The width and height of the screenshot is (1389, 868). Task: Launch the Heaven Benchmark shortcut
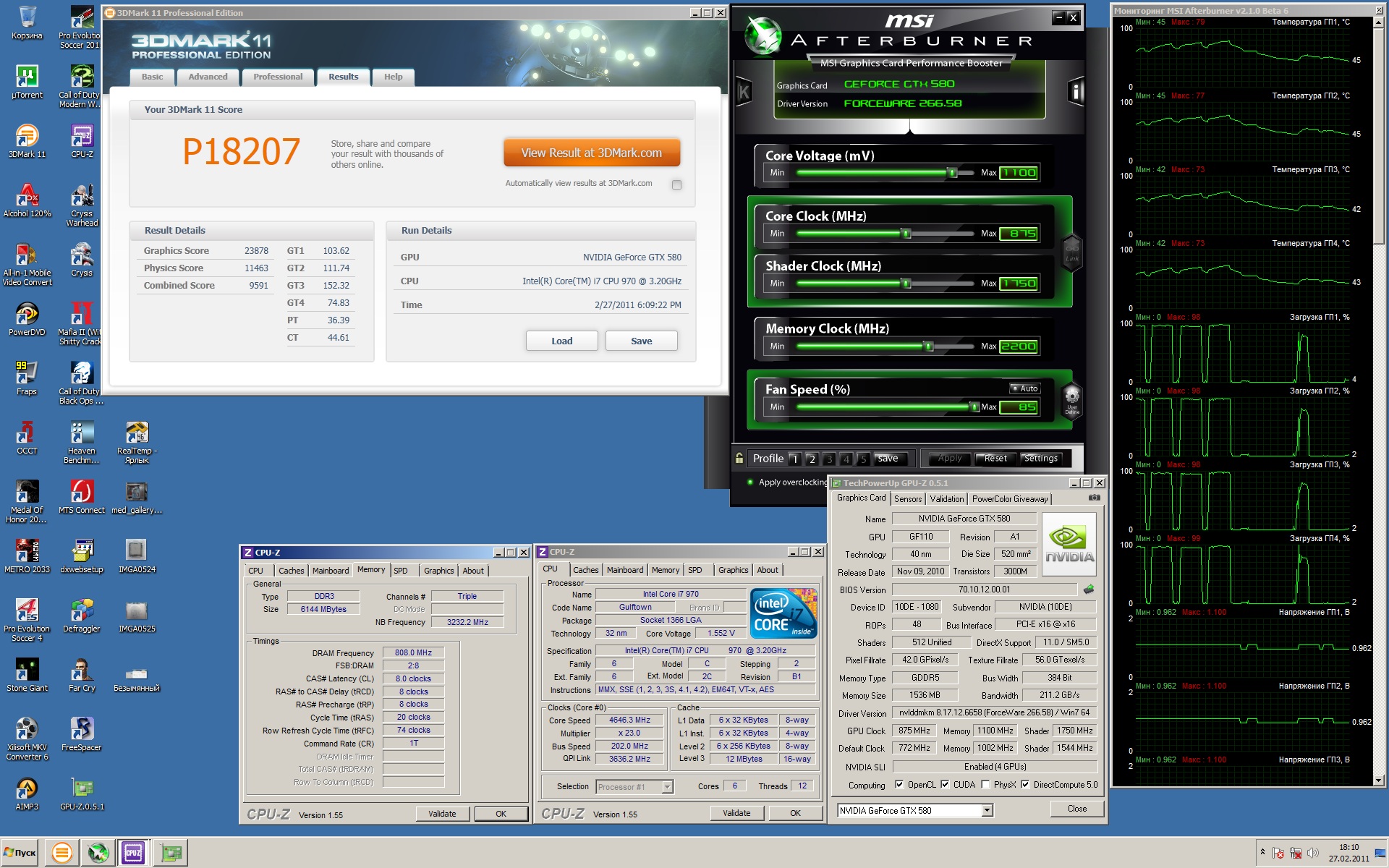(82, 442)
